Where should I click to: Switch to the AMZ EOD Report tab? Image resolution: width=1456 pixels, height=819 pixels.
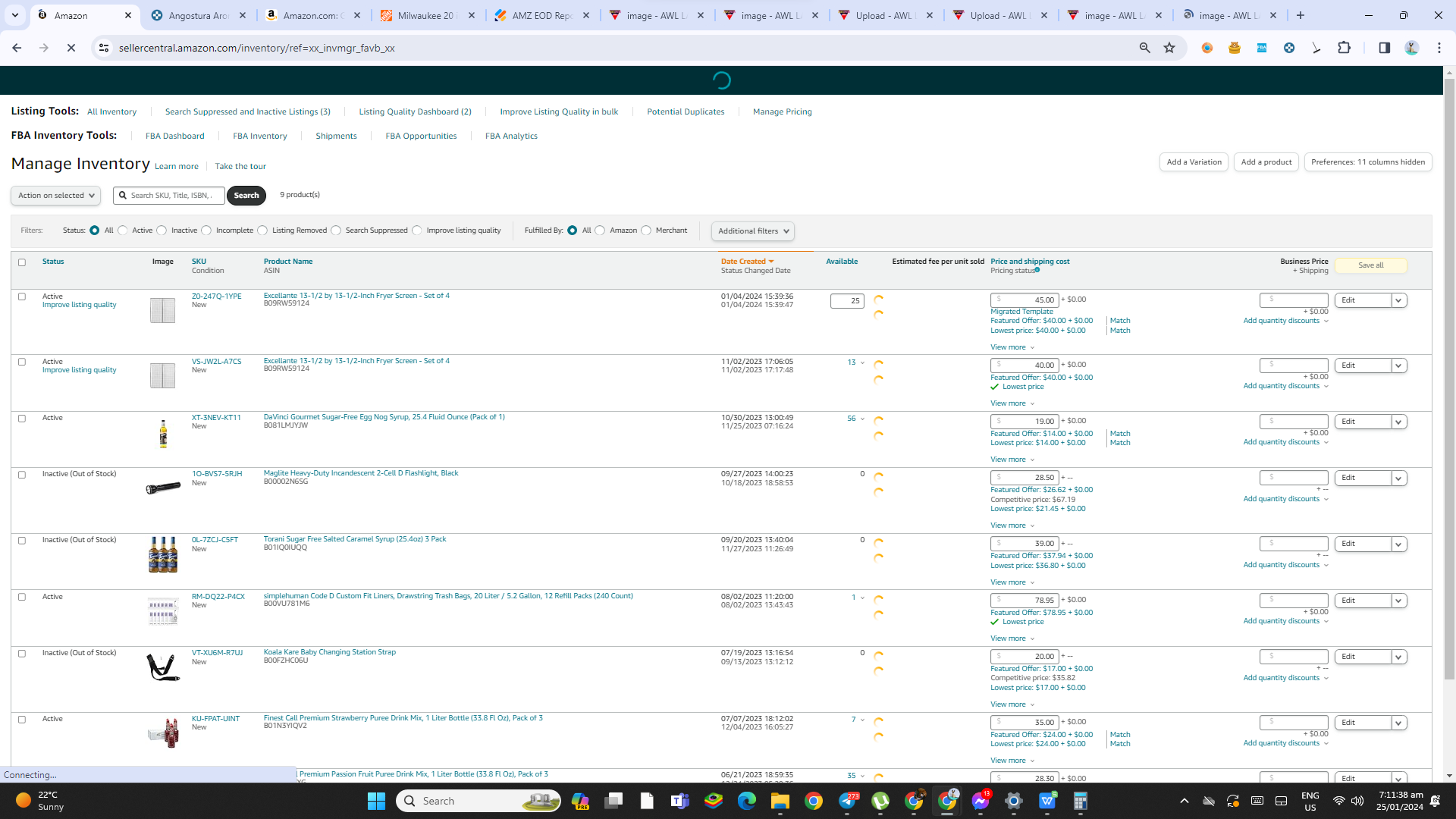(x=543, y=15)
